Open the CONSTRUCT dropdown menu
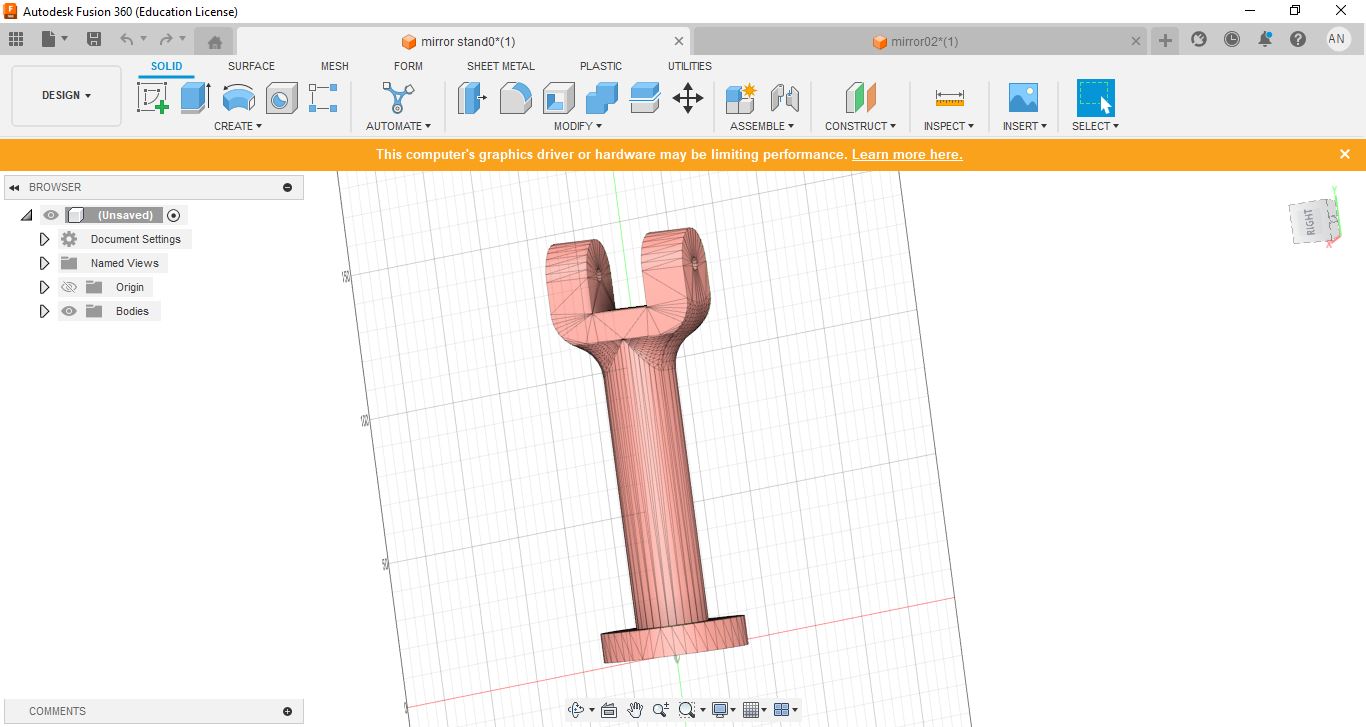This screenshot has height=727, width=1366. [x=860, y=126]
